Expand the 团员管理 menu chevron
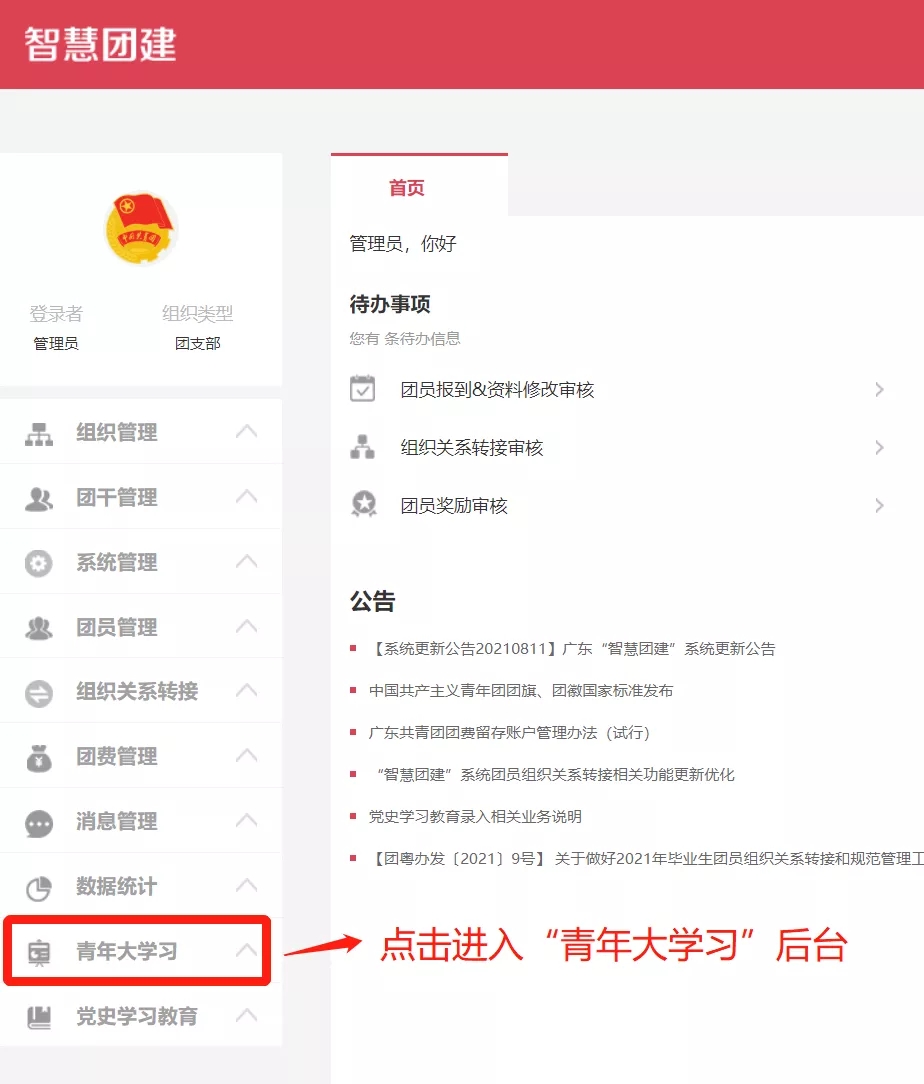This screenshot has width=924, height=1084. click(246, 627)
